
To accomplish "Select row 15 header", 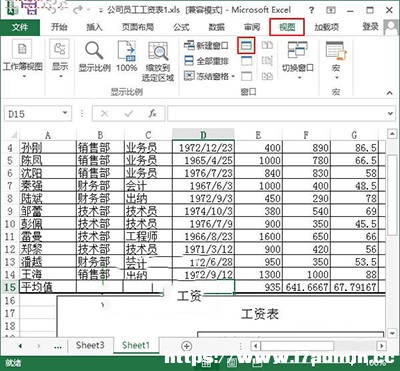I will [10, 287].
